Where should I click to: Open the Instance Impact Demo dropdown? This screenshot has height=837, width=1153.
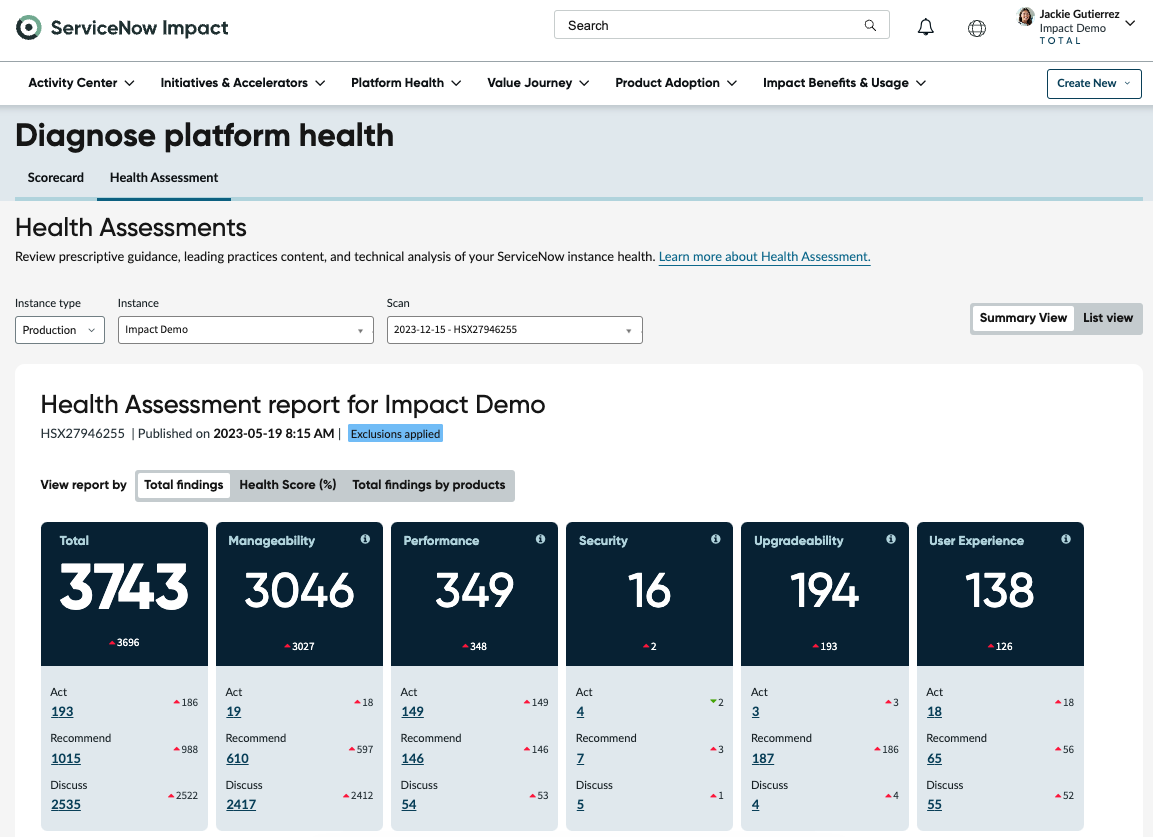[246, 330]
